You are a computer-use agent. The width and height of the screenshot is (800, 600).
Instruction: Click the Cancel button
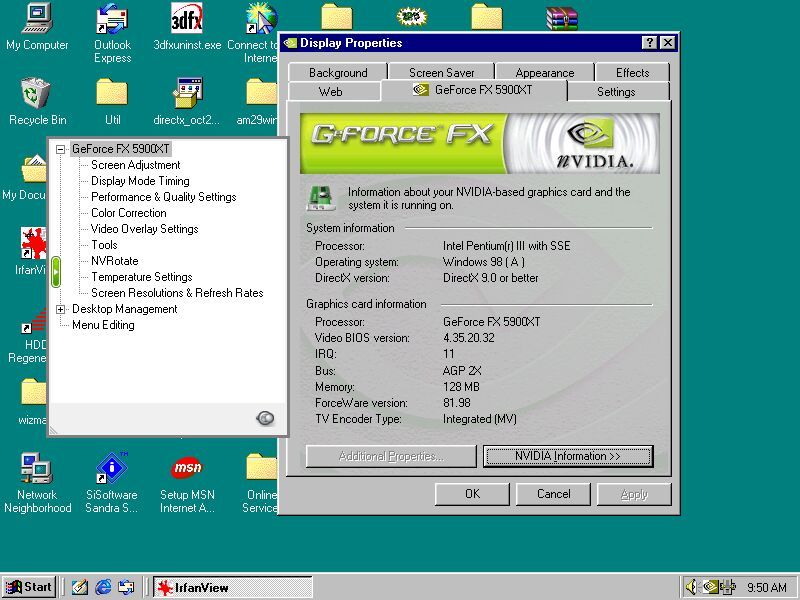pyautogui.click(x=553, y=494)
